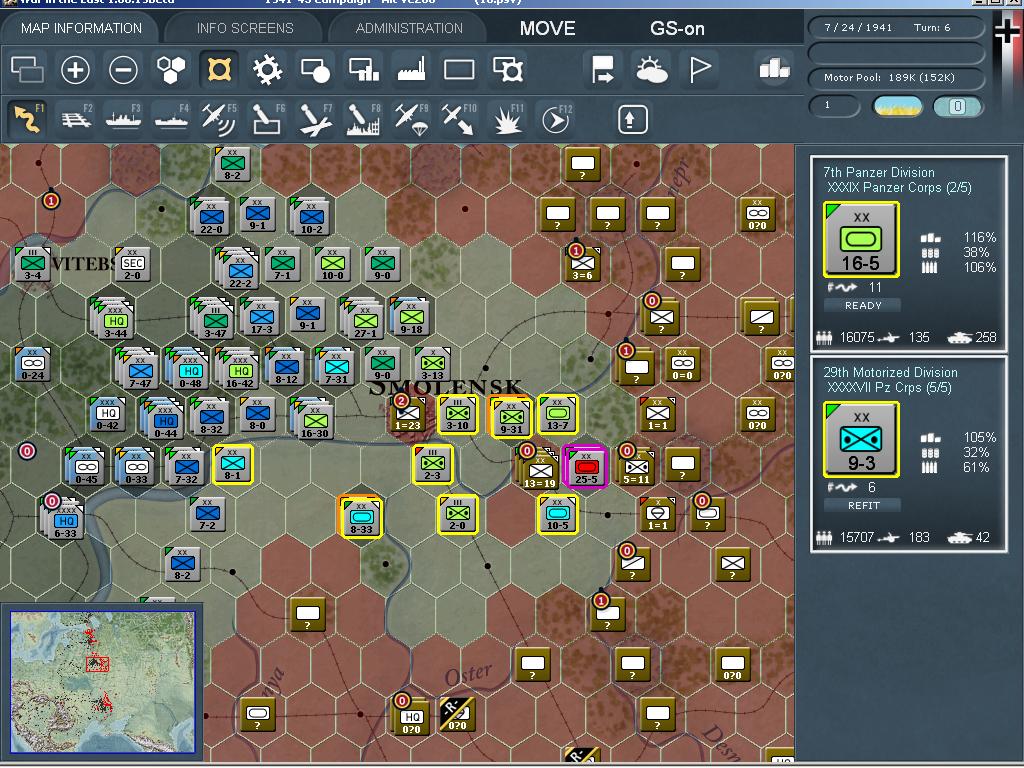Zoom out with the minus icon
Viewport: 1024px width, 768px height.
click(x=123, y=69)
